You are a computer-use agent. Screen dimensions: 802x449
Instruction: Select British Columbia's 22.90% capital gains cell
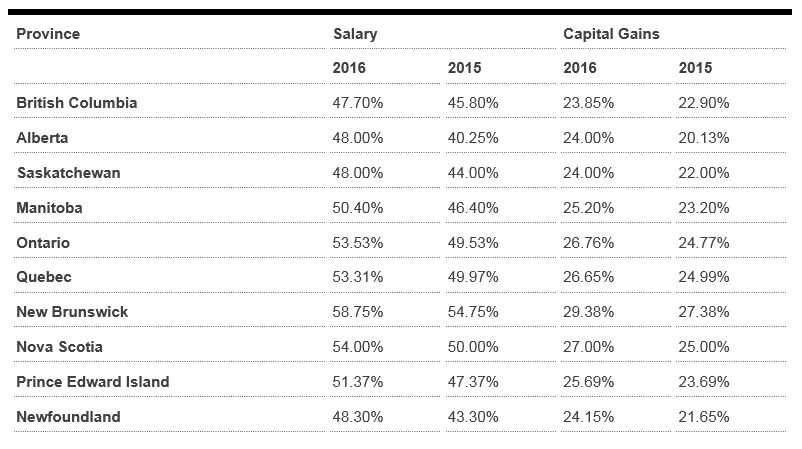click(704, 103)
